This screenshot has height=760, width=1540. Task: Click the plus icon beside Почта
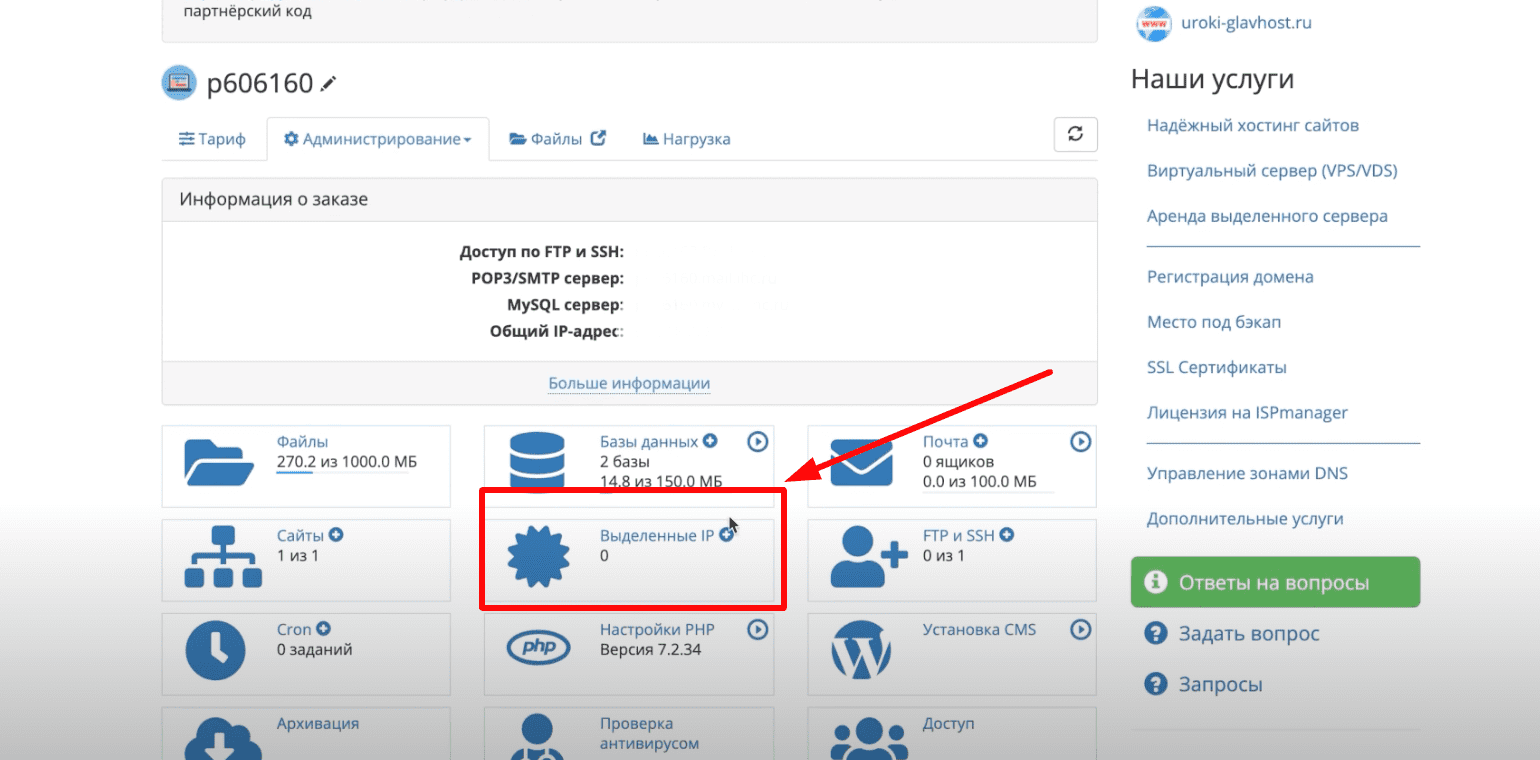coord(981,441)
